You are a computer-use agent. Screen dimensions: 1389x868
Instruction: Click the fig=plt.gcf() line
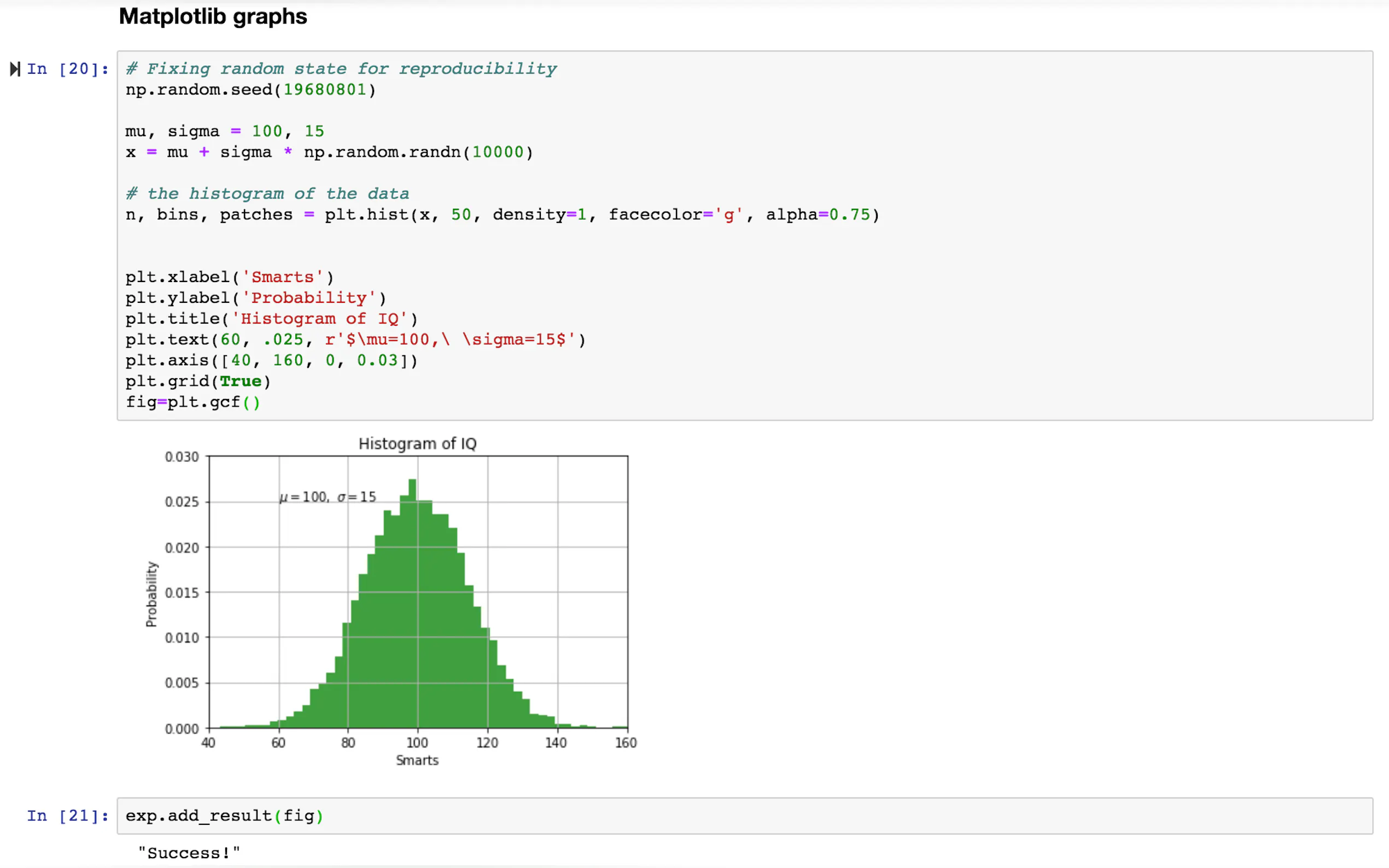click(193, 402)
